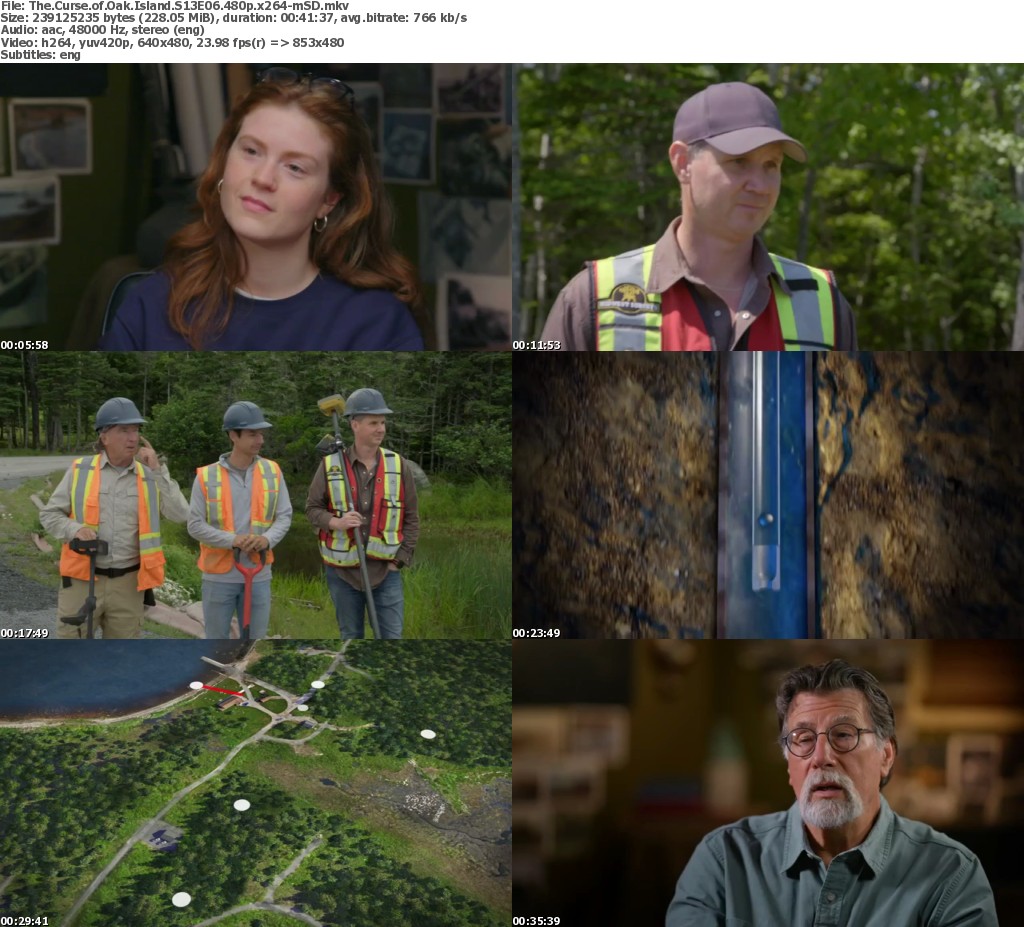This screenshot has height=927, width=1024.
Task: Click the logo badge on the safety vest
Action: click(x=629, y=298)
